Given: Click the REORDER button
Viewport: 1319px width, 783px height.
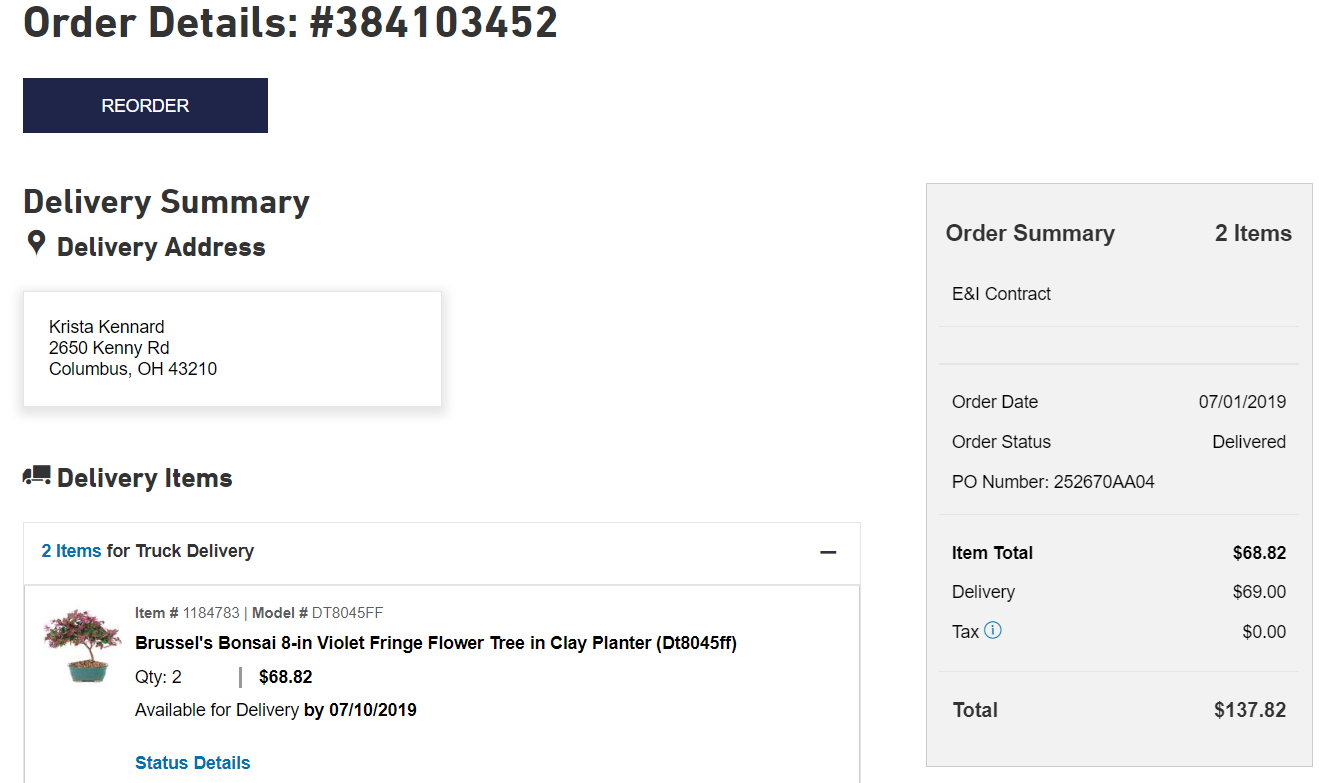Looking at the screenshot, I should pos(145,105).
